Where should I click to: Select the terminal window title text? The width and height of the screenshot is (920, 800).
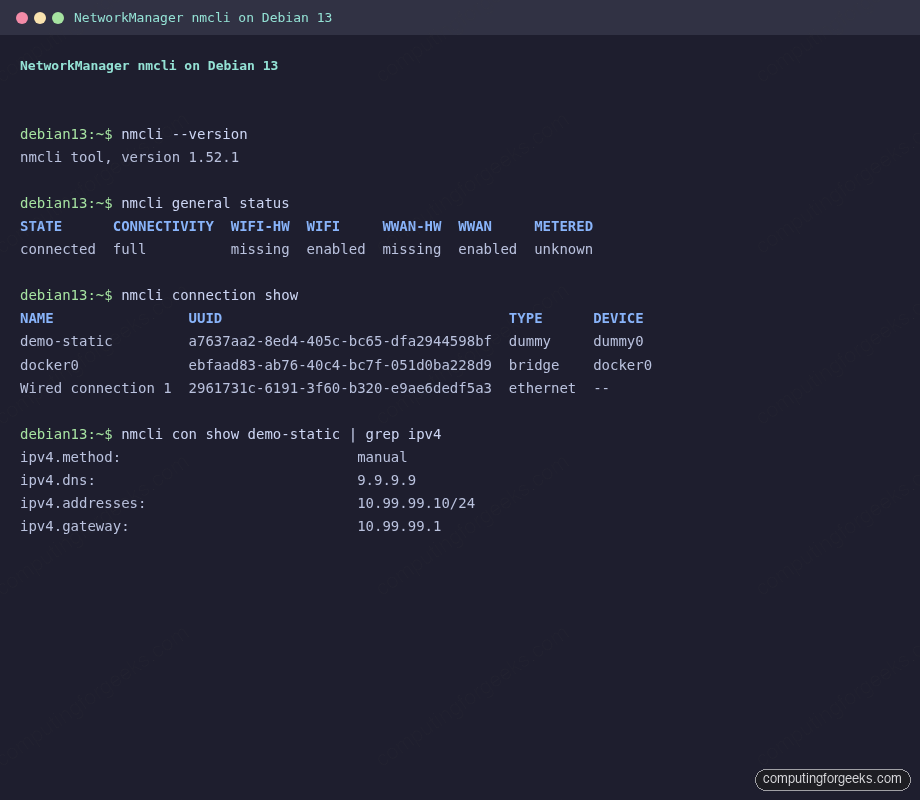(x=201, y=17)
